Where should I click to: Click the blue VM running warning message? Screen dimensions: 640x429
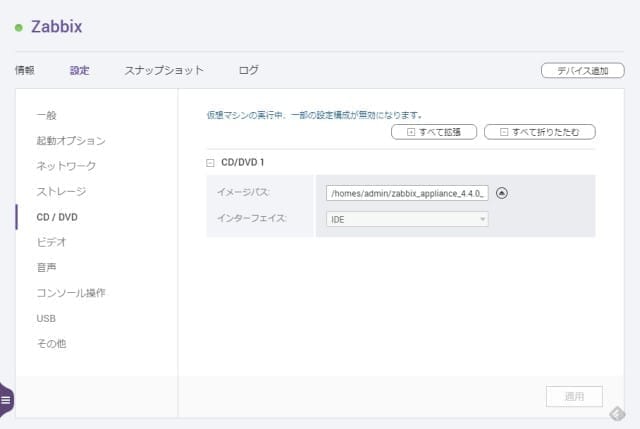coord(314,115)
